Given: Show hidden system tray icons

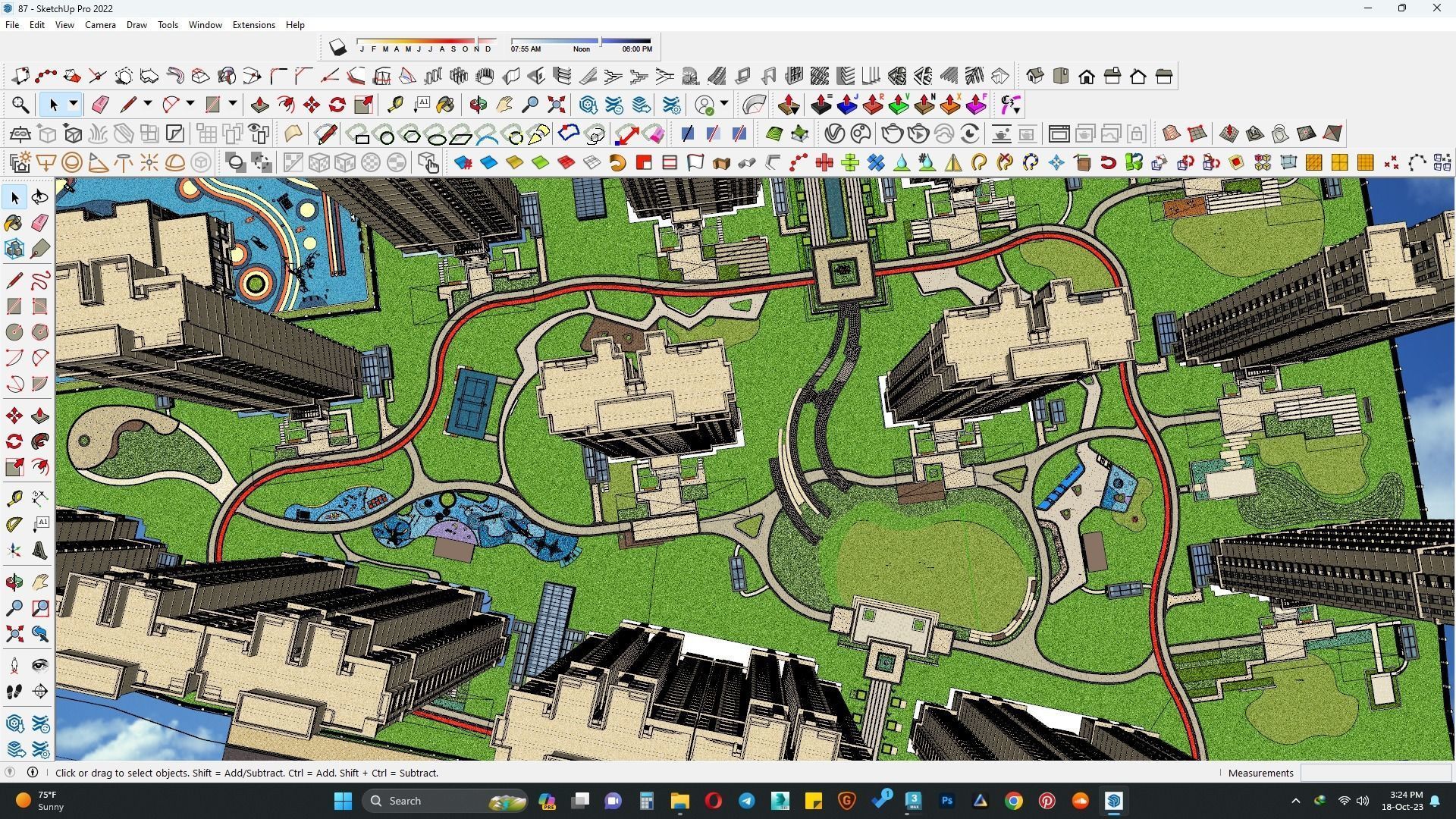Looking at the screenshot, I should (x=1295, y=801).
